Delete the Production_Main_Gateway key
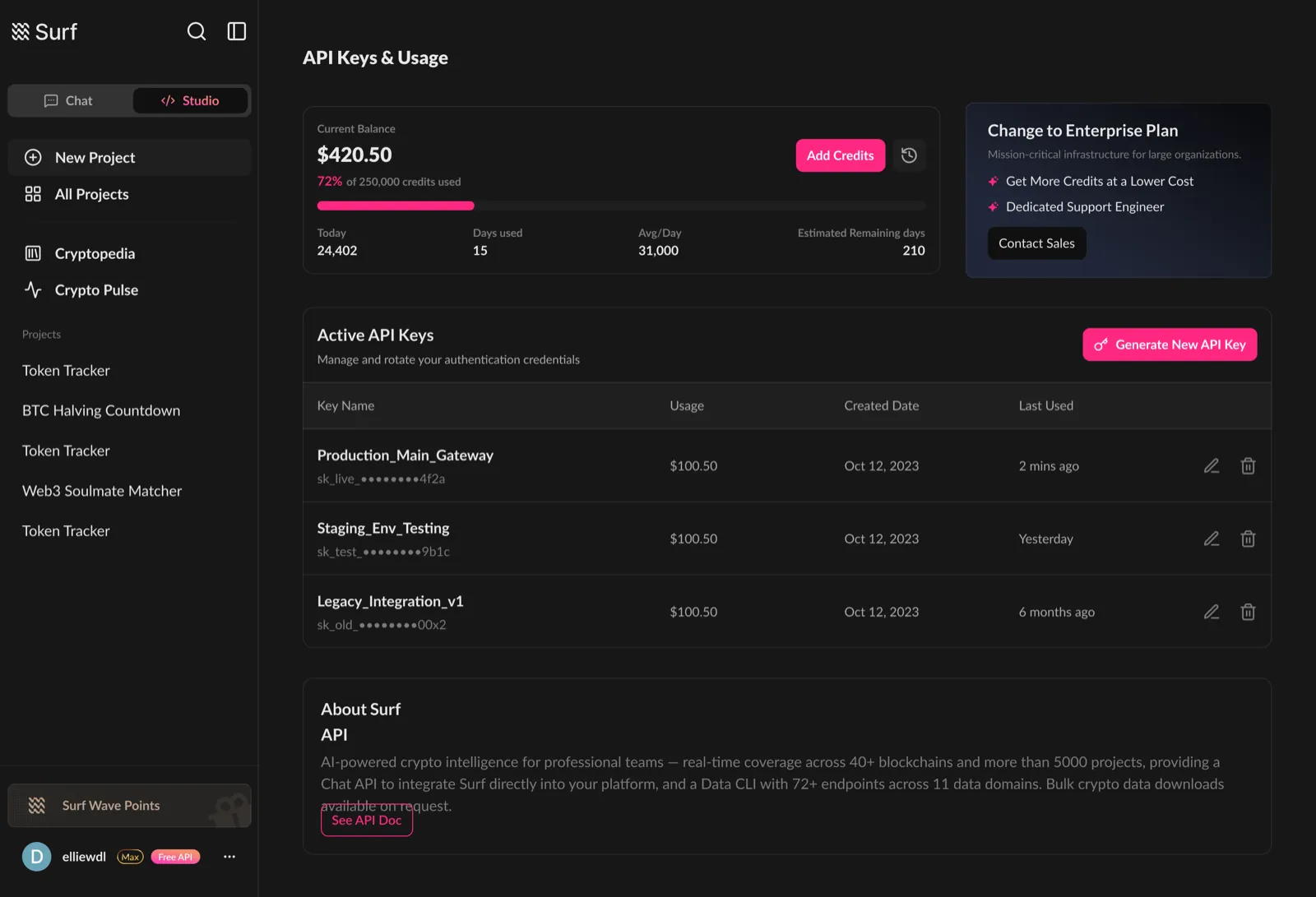This screenshot has width=1316, height=897. tap(1248, 466)
